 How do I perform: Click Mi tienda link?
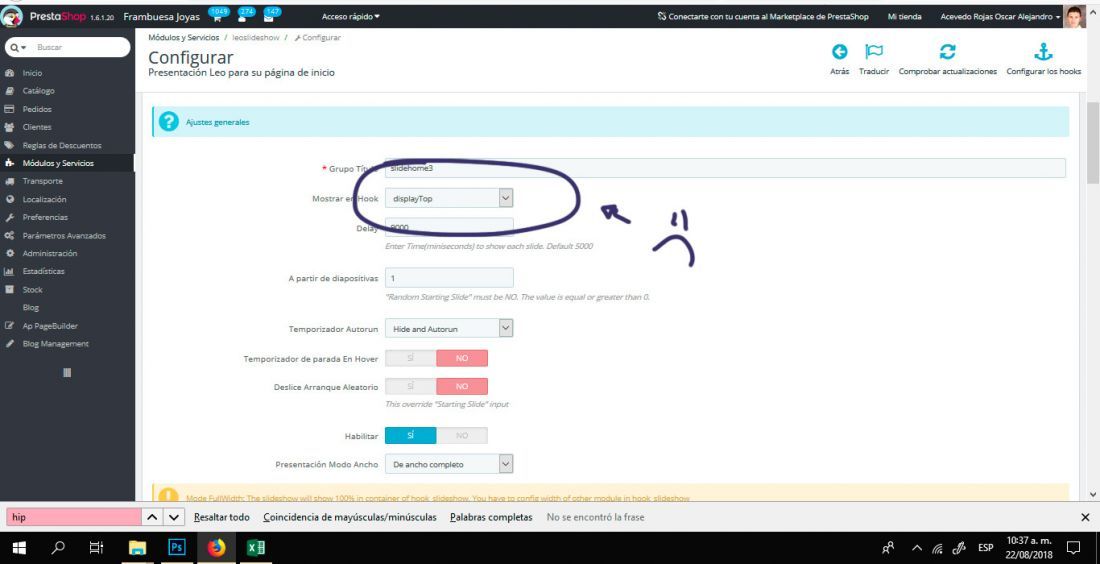[x=904, y=16]
